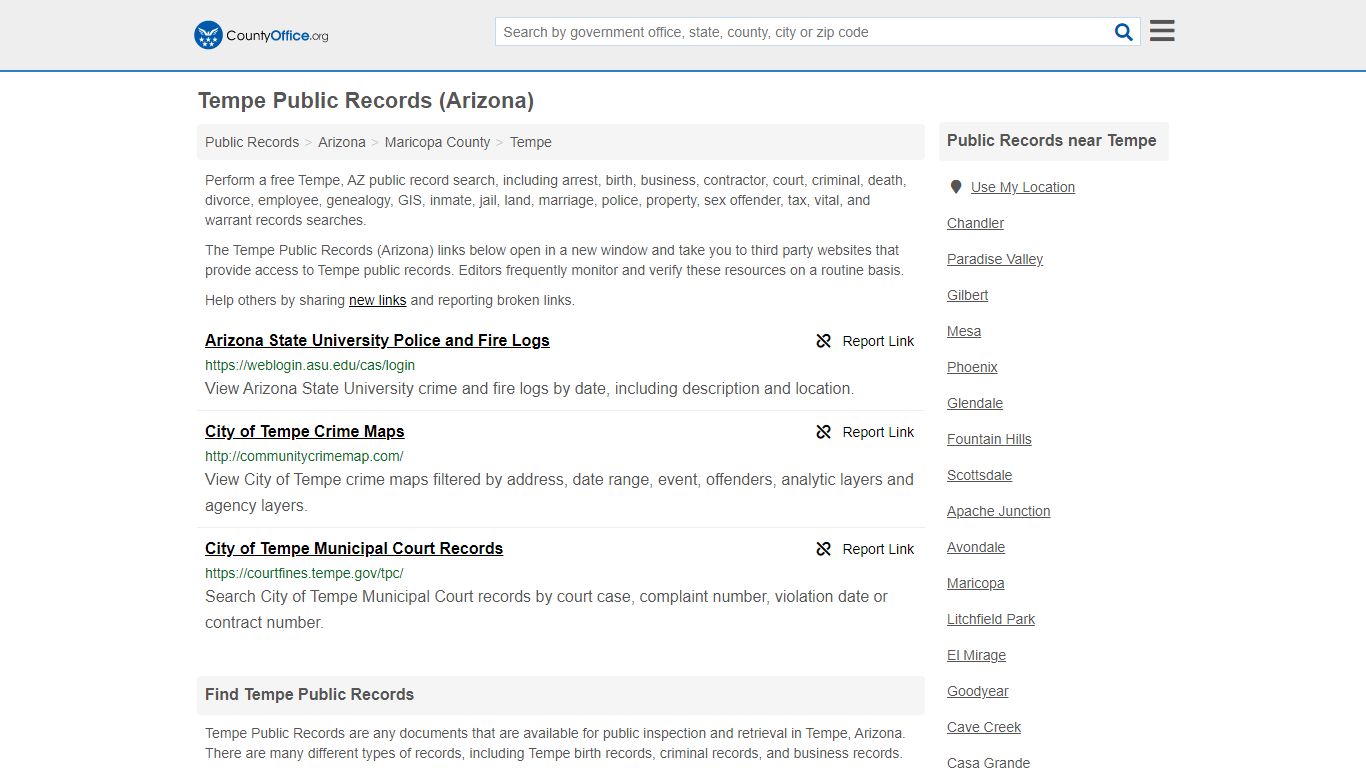Open Mesa public records
Screen dimensions: 1366x768
(x=964, y=331)
